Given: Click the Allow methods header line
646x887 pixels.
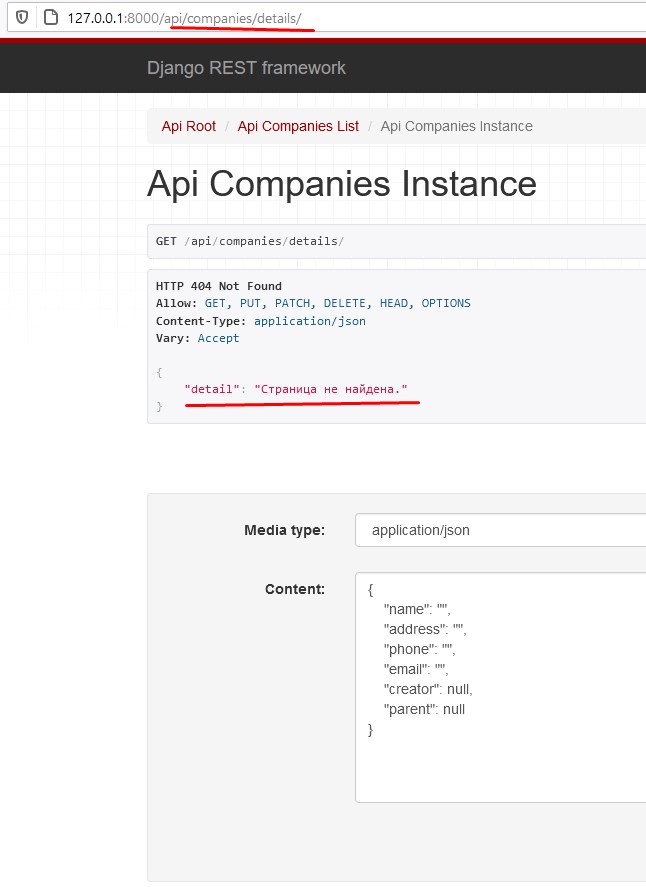Looking at the screenshot, I should tap(313, 303).
